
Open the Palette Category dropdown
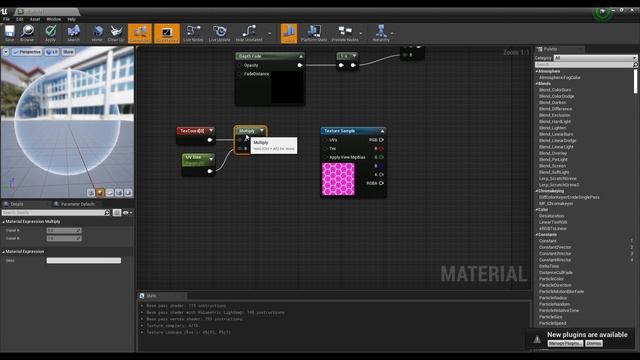pos(595,58)
